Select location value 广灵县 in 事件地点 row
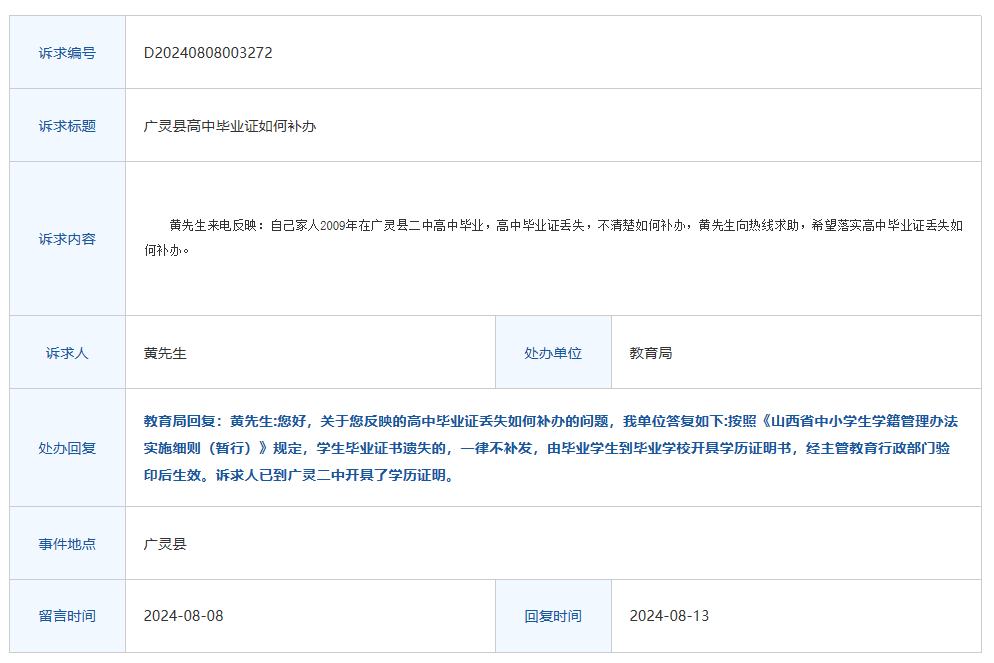Screen dimensions: 994x663 pyautogui.click(x=165, y=544)
